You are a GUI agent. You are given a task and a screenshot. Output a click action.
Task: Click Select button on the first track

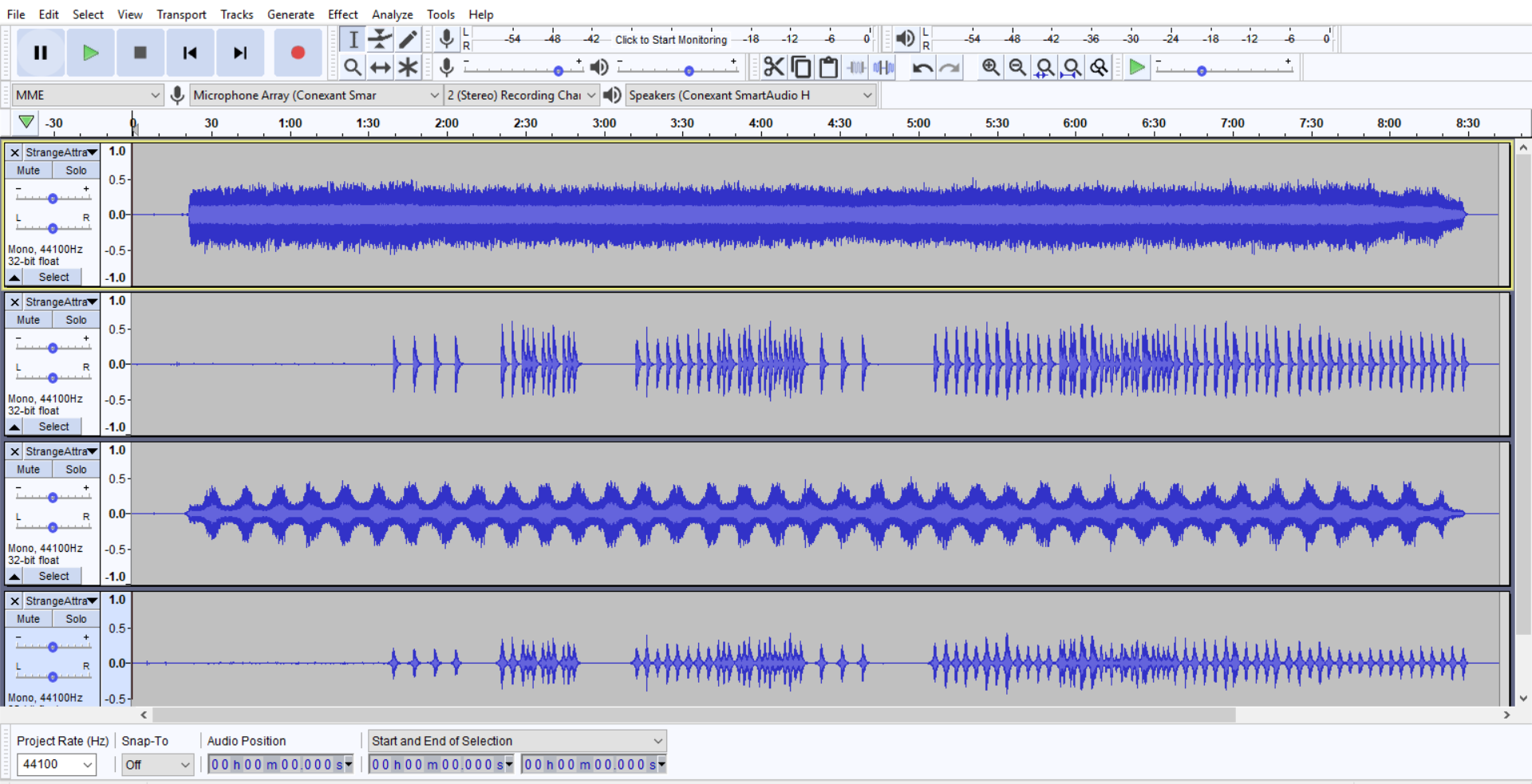pyautogui.click(x=53, y=277)
